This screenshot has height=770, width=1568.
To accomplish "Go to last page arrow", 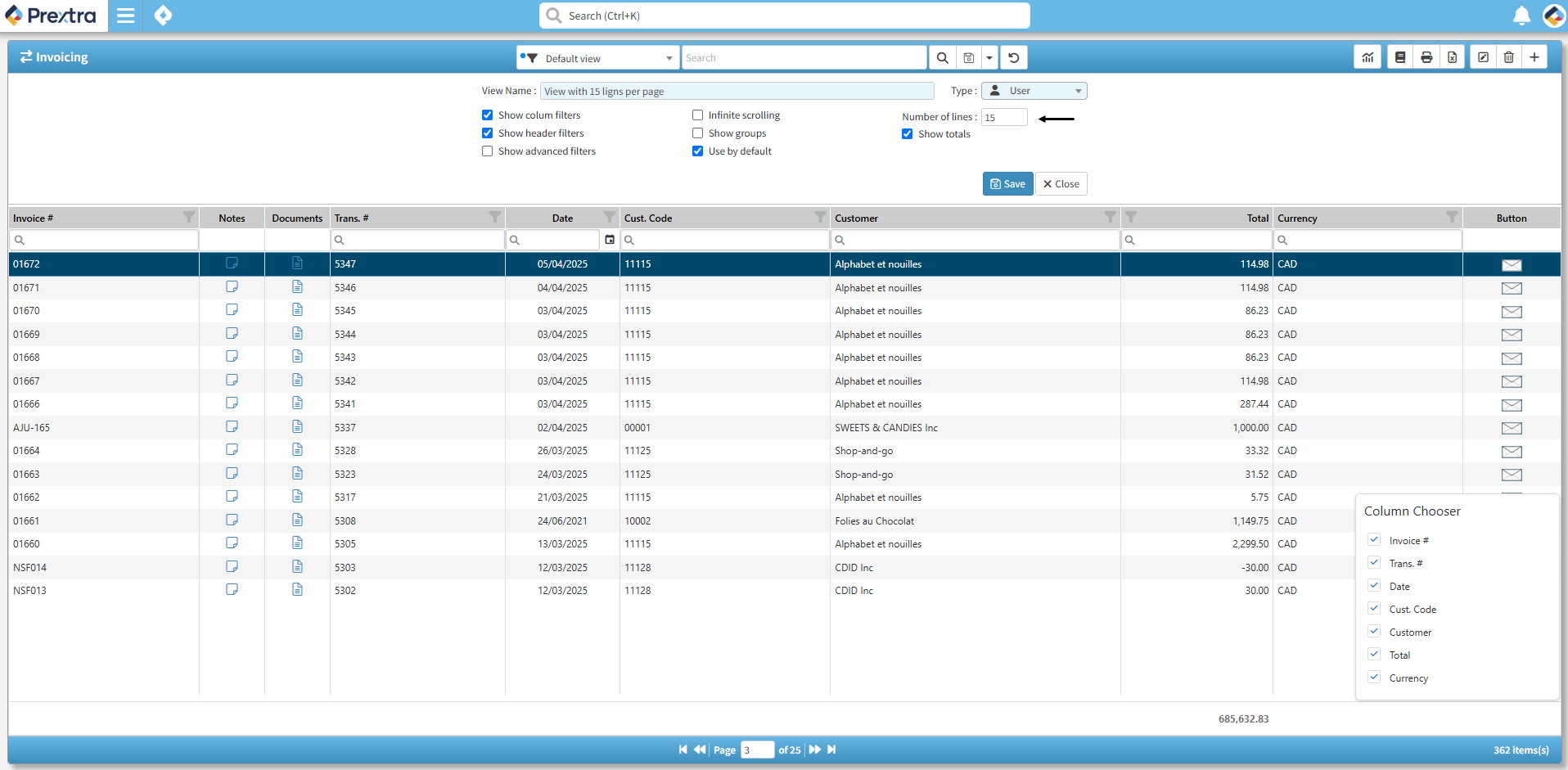I will point(831,750).
